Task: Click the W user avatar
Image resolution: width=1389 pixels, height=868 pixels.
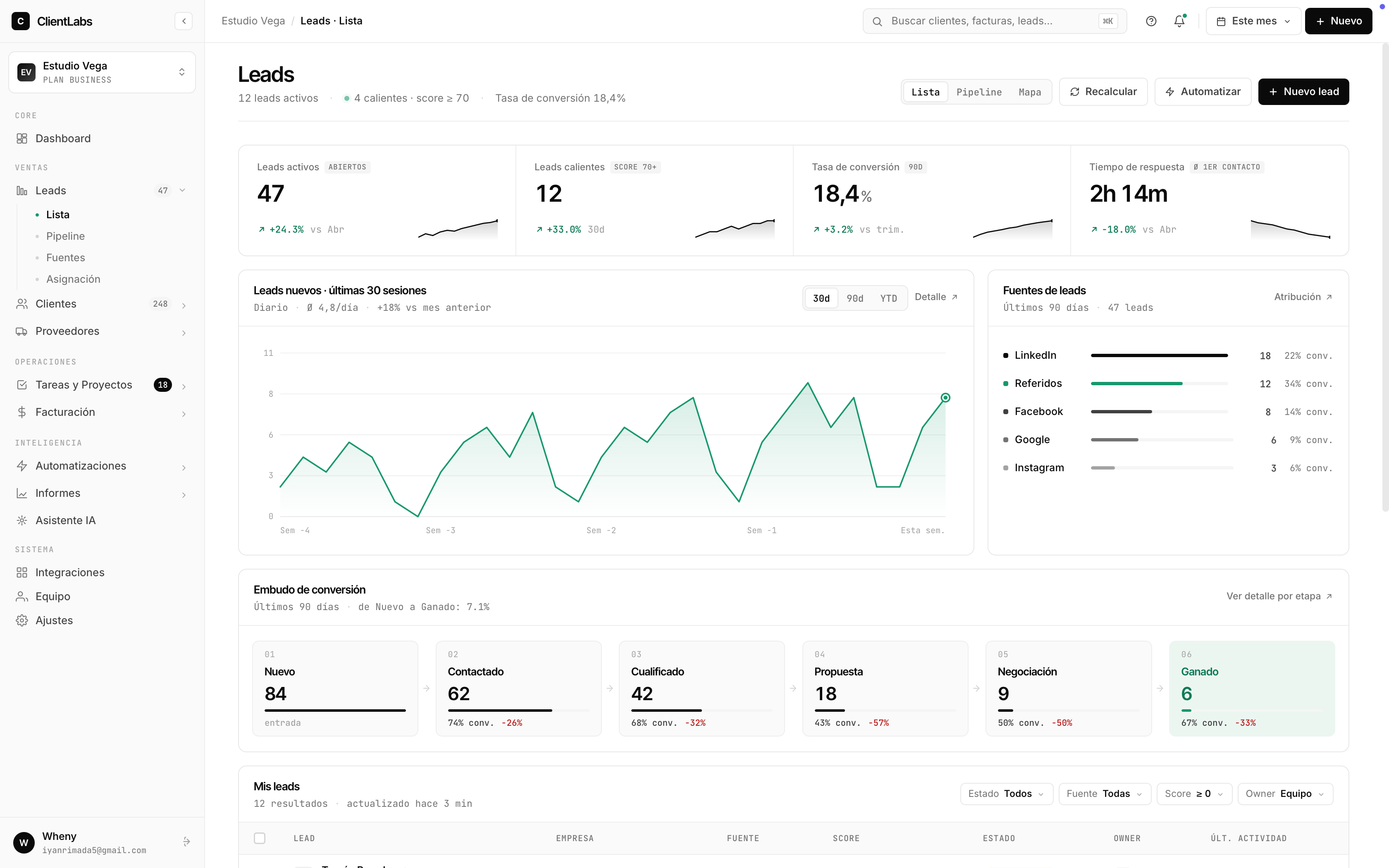Action: (x=24, y=842)
